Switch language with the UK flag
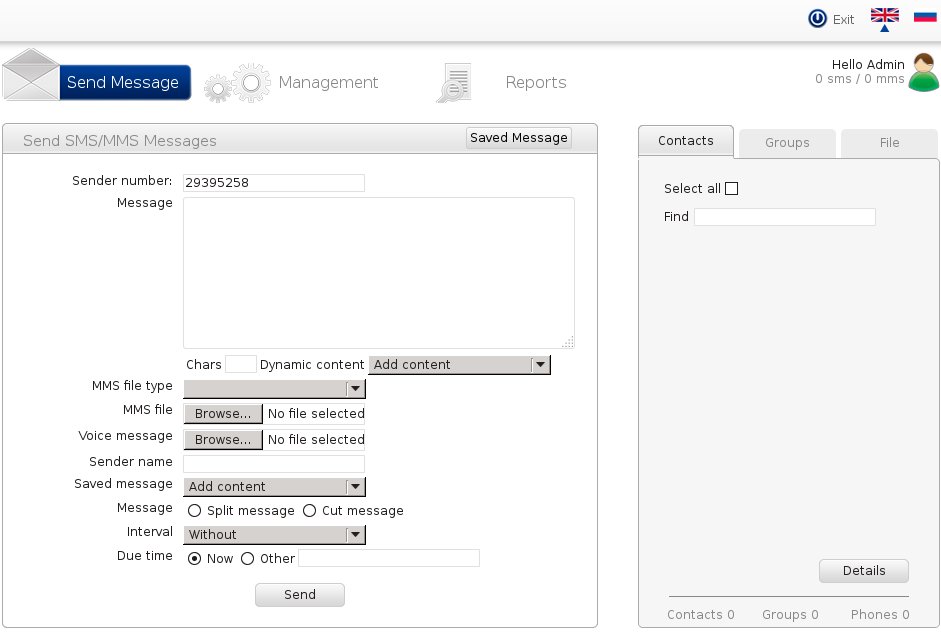 point(884,16)
